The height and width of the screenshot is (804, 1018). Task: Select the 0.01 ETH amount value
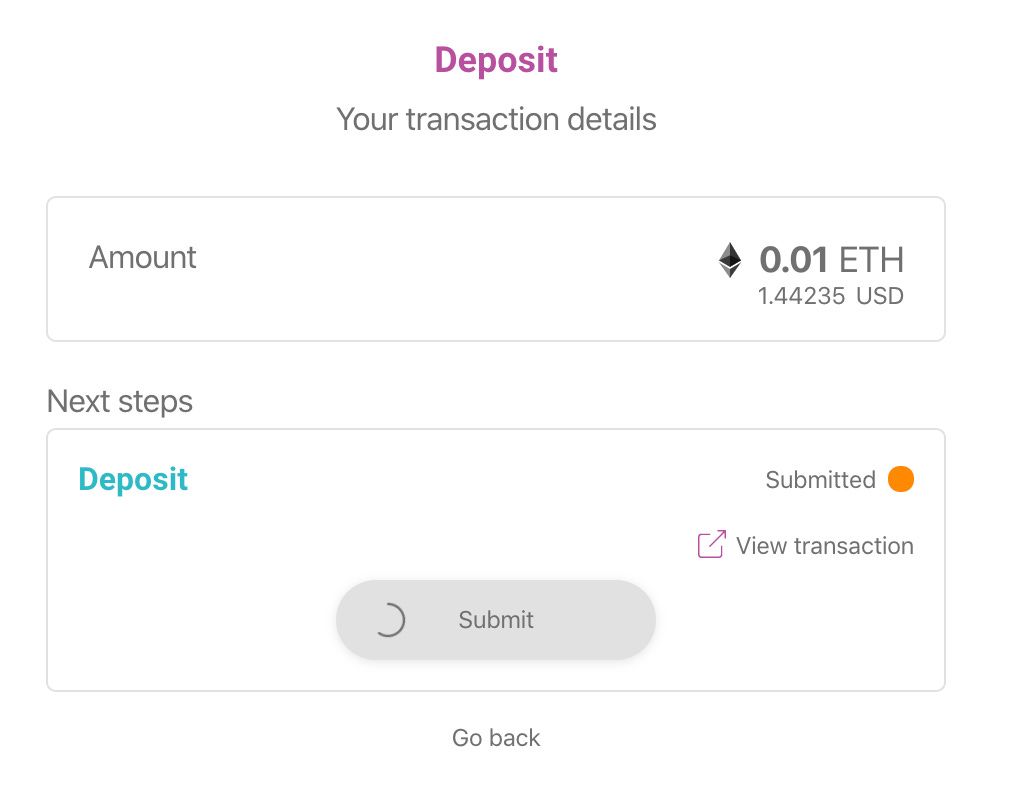pyautogui.click(x=793, y=260)
